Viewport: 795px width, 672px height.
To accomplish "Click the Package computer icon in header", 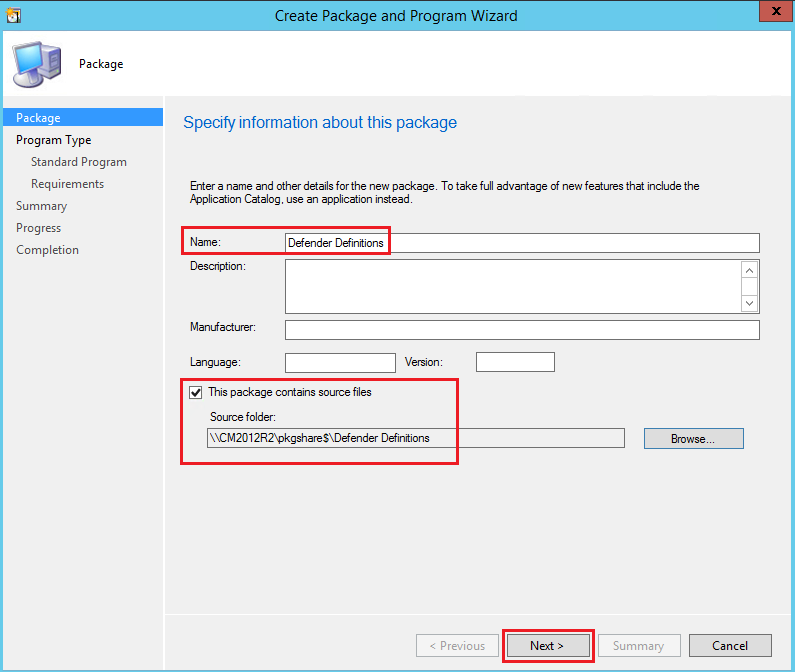I will (x=38, y=64).
